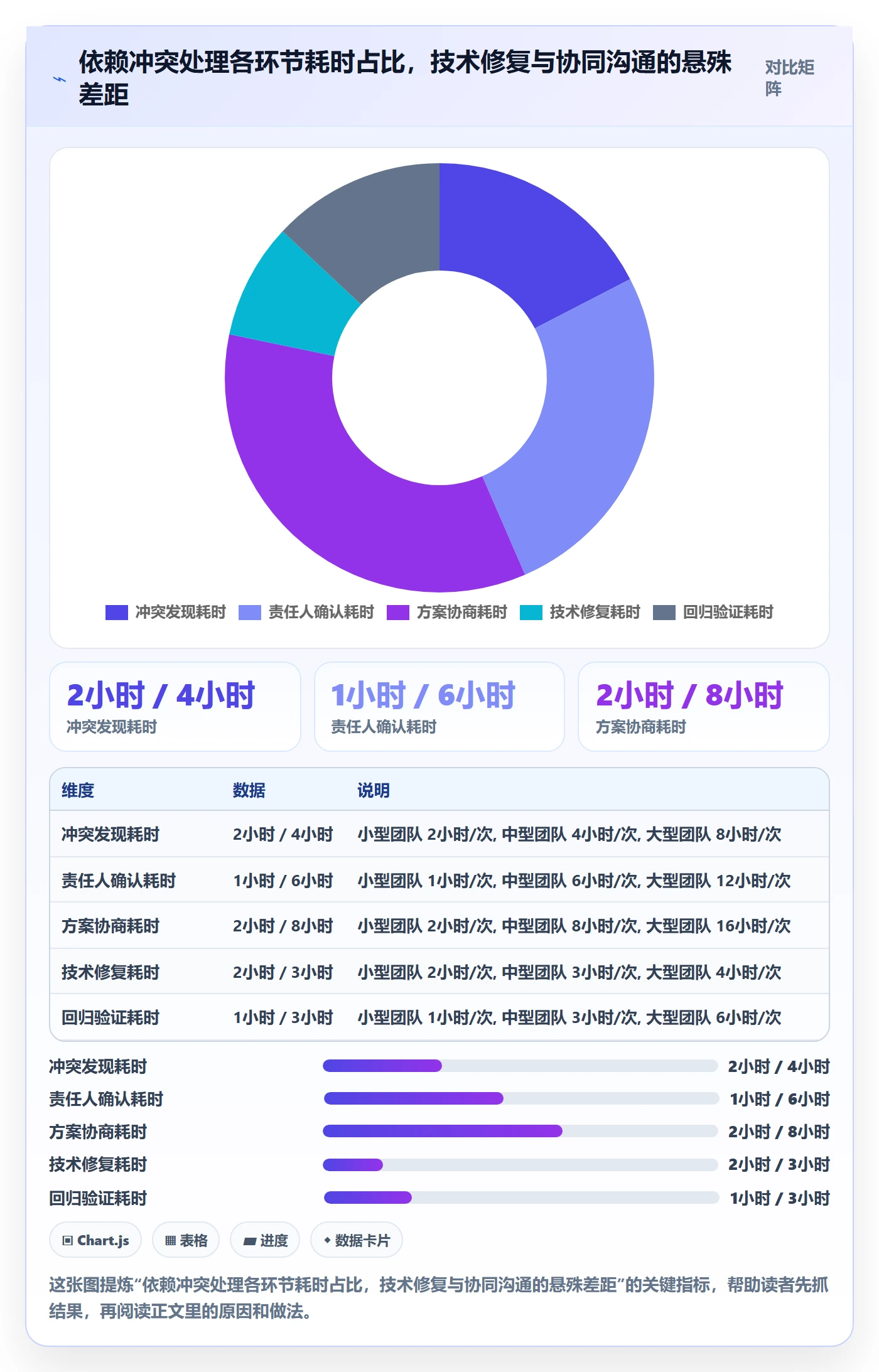The width and height of the screenshot is (879, 1372).
Task: Select the Chart.js tag chip
Action: (95, 1240)
